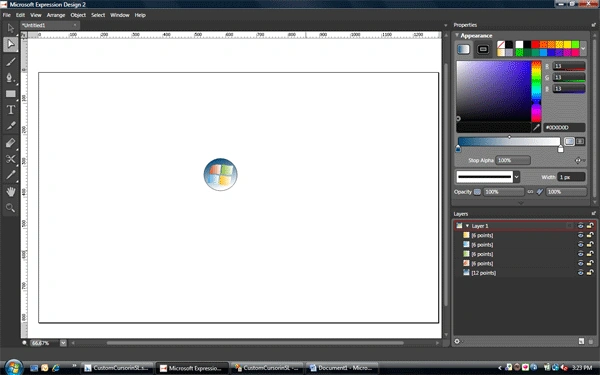This screenshot has width=600, height=375.
Task: Select the Zoom magnifier tool
Action: (x=11, y=208)
